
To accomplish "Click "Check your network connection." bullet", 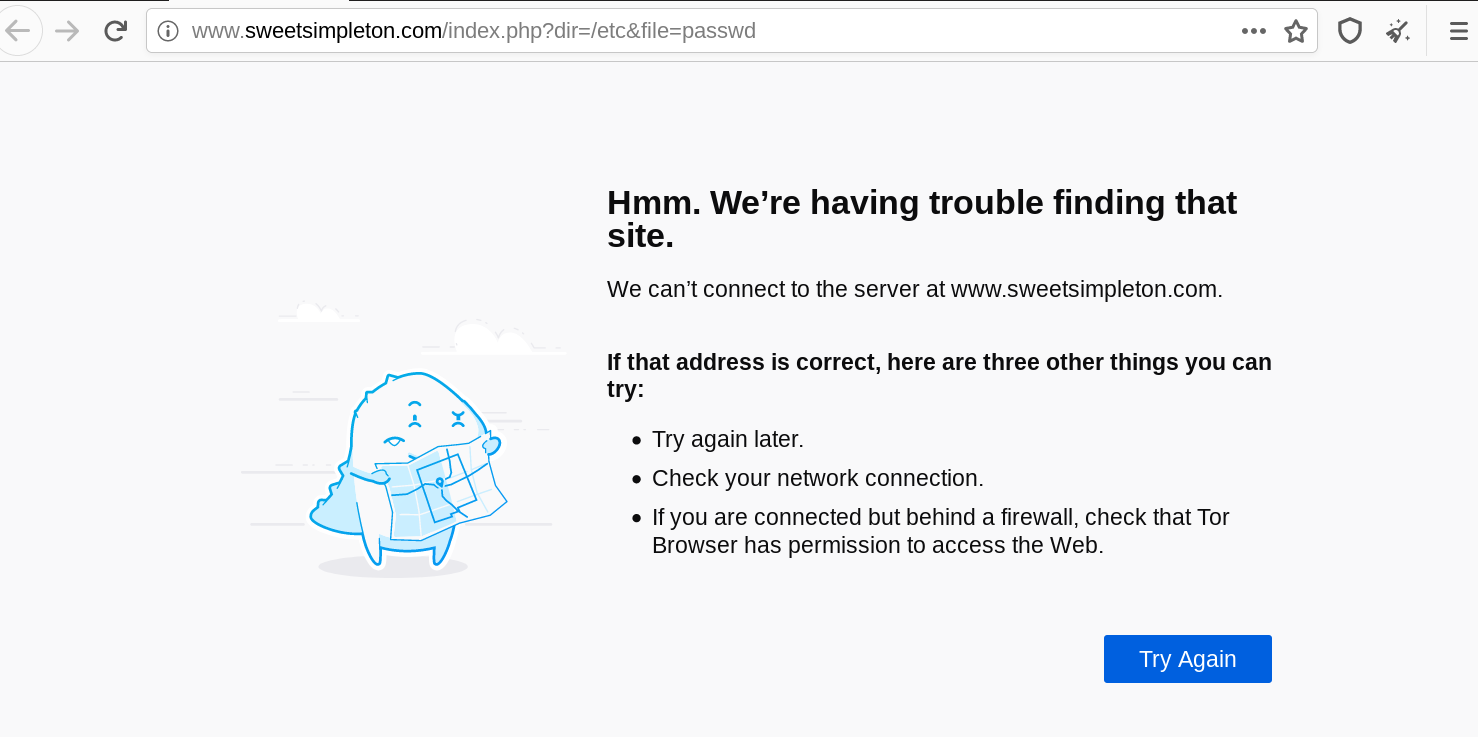I will coord(817,479).
